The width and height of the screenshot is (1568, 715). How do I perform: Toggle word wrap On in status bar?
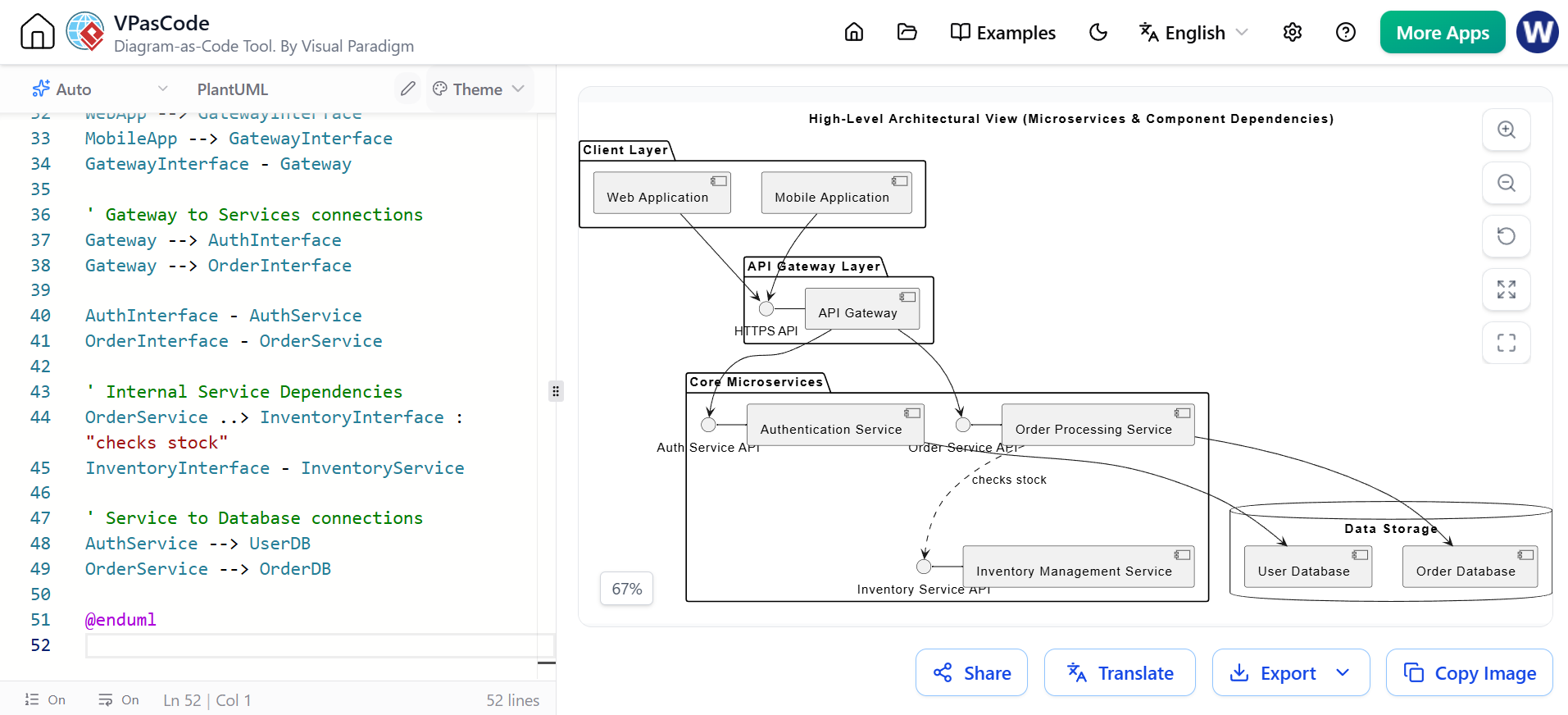(119, 699)
